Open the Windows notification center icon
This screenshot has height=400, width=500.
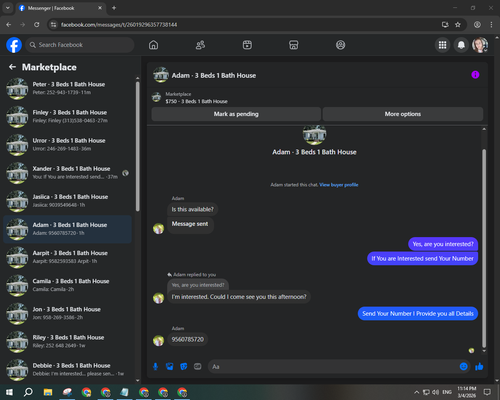[x=487, y=392]
